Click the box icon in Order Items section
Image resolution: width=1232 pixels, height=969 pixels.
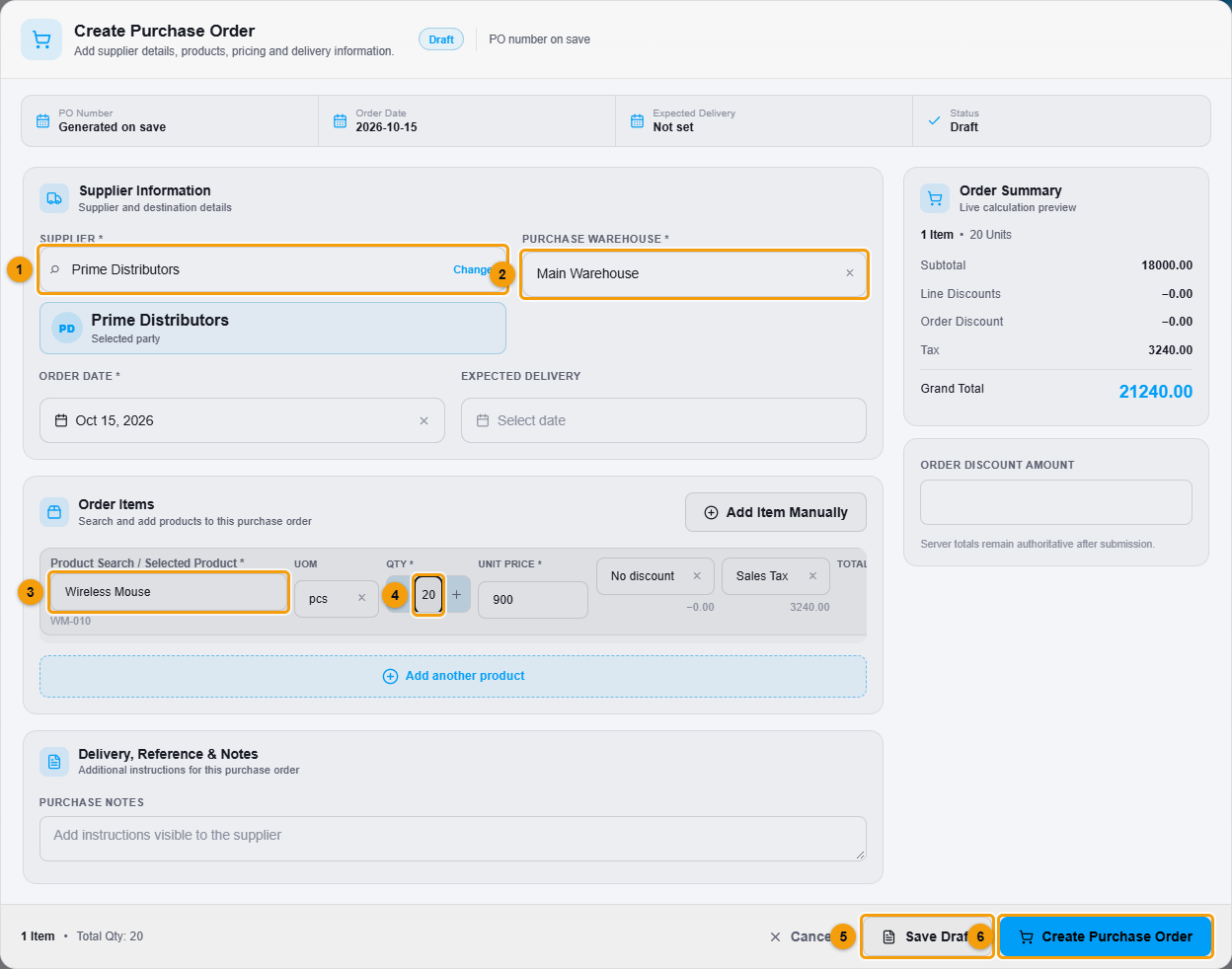(x=54, y=512)
